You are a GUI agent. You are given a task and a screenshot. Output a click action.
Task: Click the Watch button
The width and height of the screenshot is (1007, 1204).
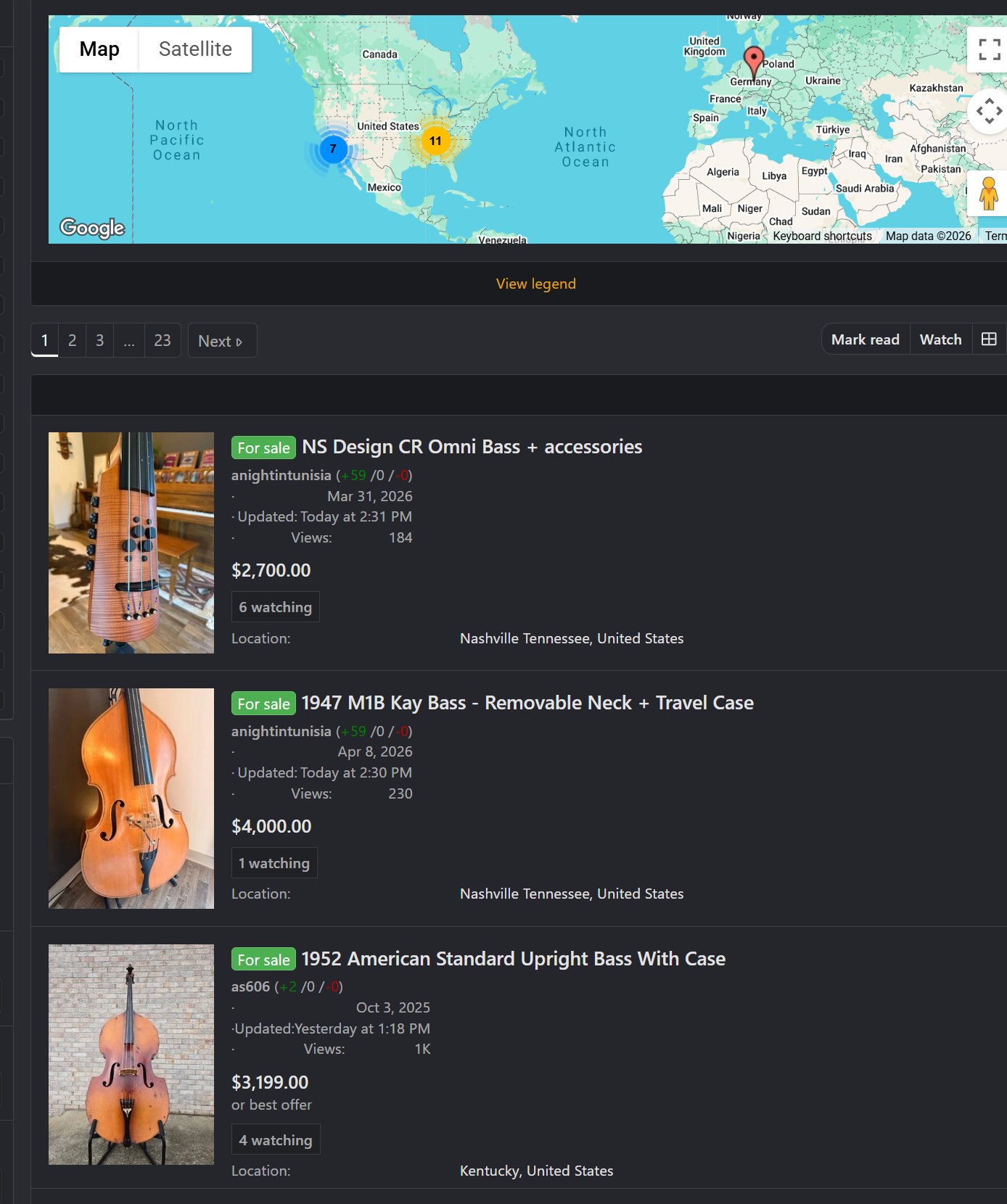pos(941,339)
